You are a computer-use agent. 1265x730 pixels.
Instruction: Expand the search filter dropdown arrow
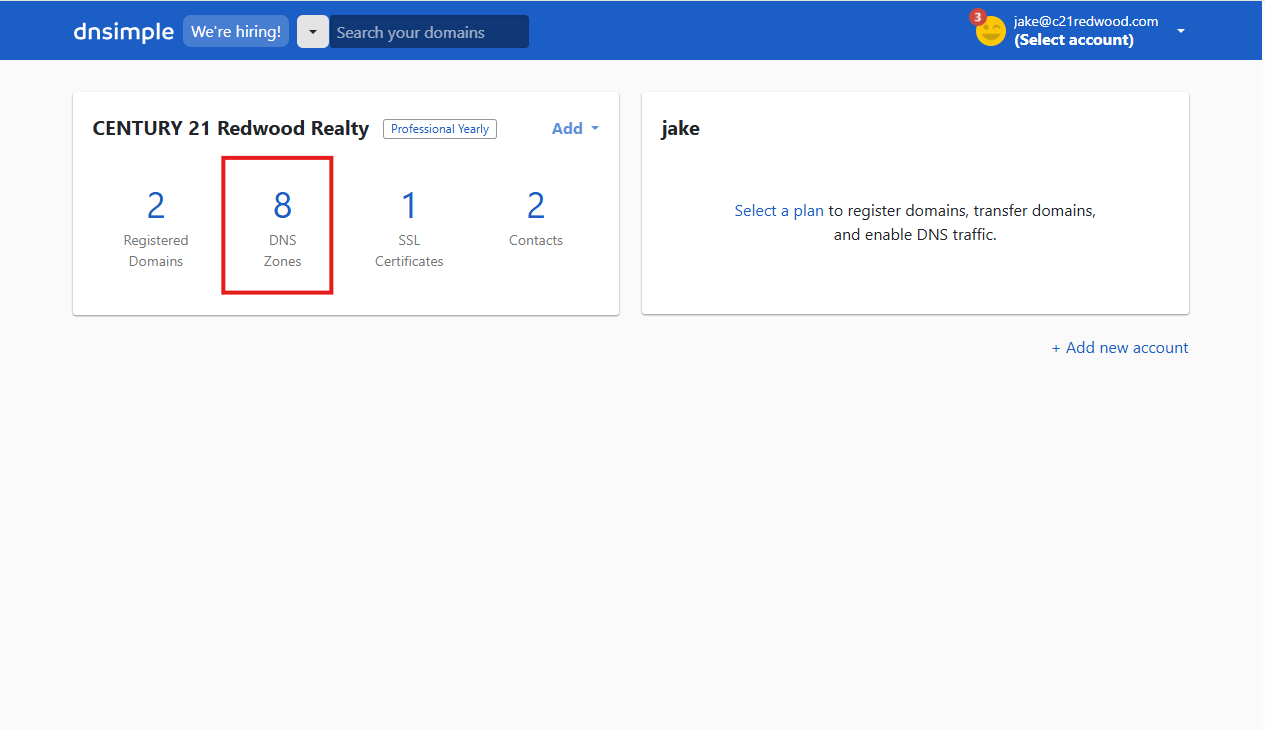pos(313,32)
